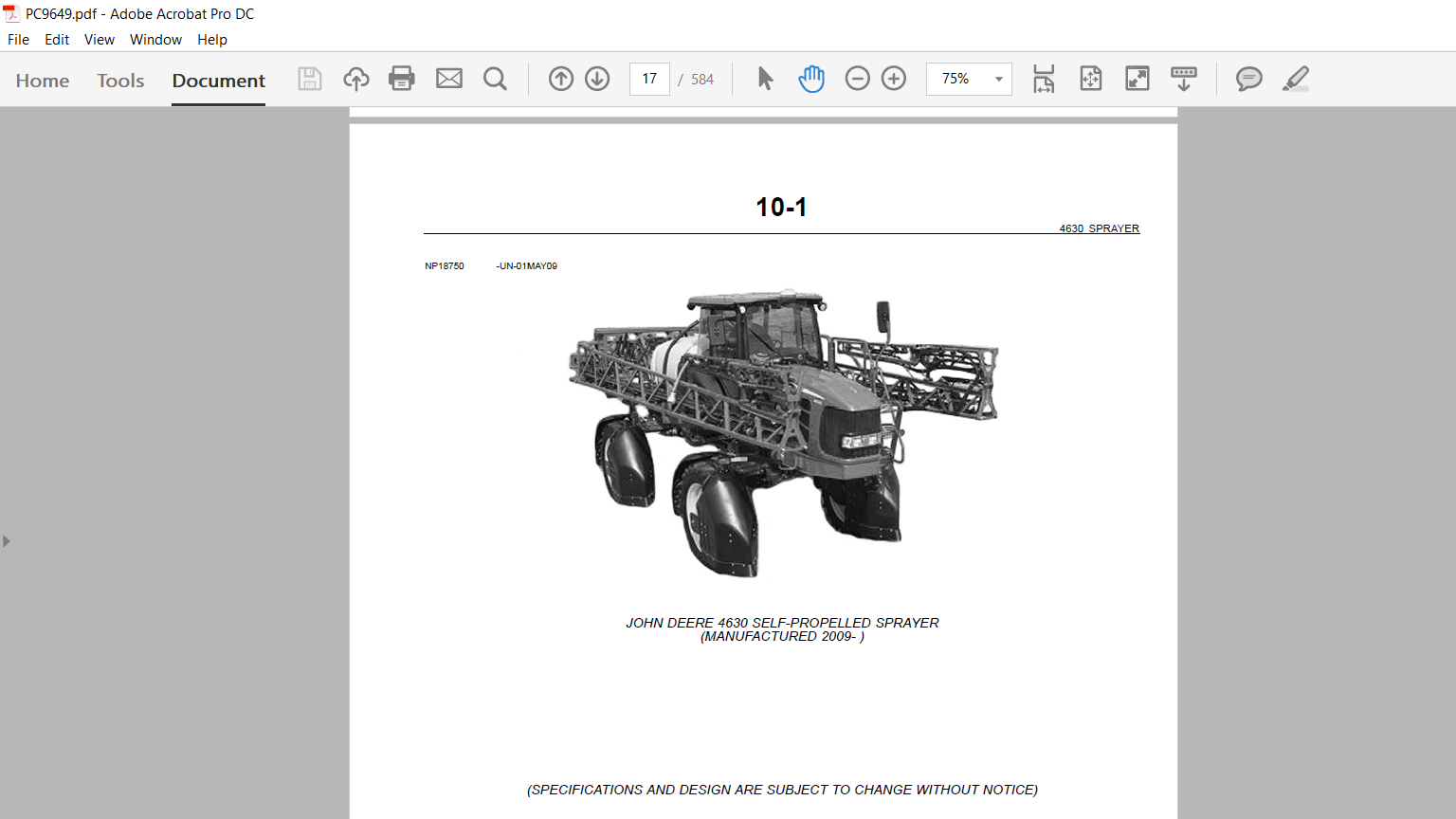Go to previous page arrow
The image size is (1456, 819).
[x=561, y=79]
